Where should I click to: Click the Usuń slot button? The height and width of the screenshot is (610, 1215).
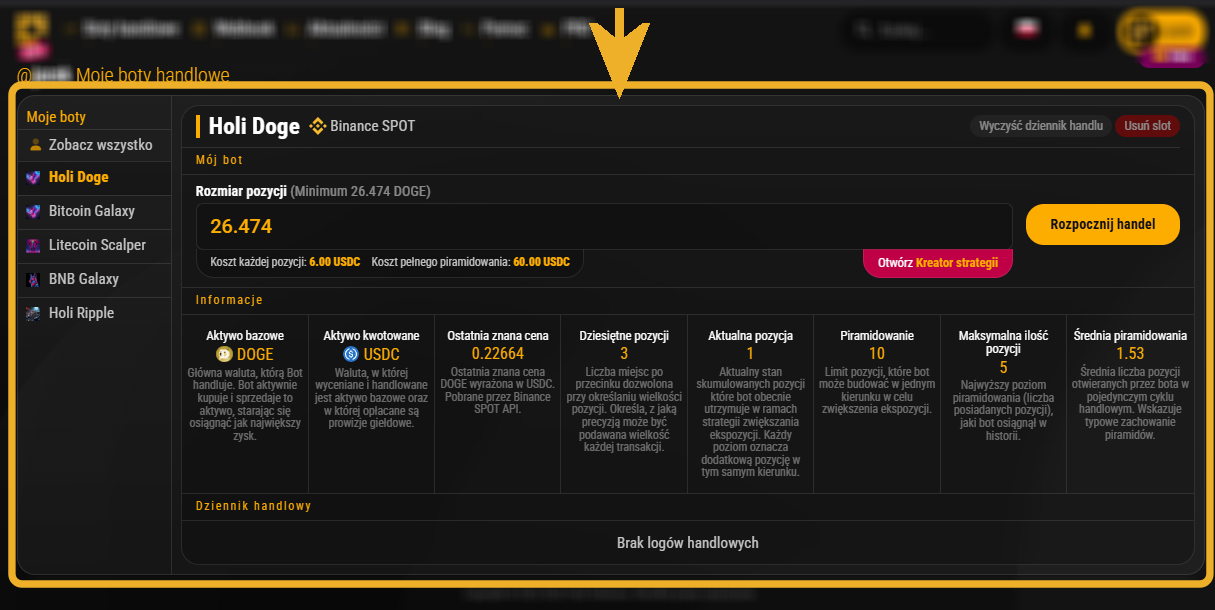point(1148,126)
